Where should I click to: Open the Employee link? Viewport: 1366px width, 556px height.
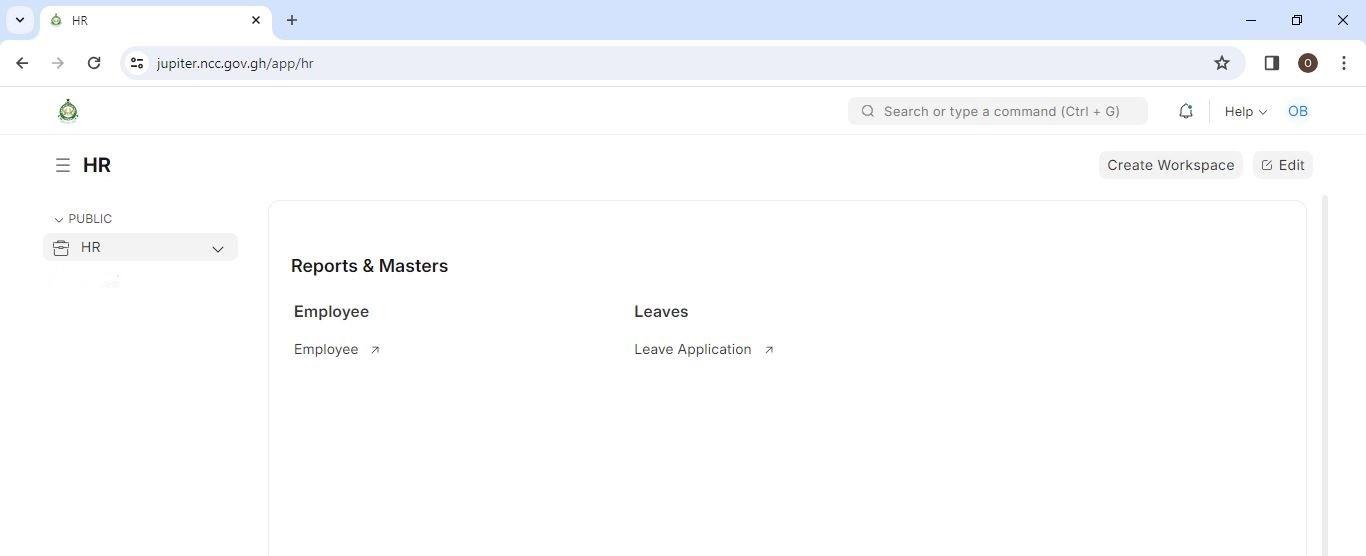pyautogui.click(x=326, y=349)
